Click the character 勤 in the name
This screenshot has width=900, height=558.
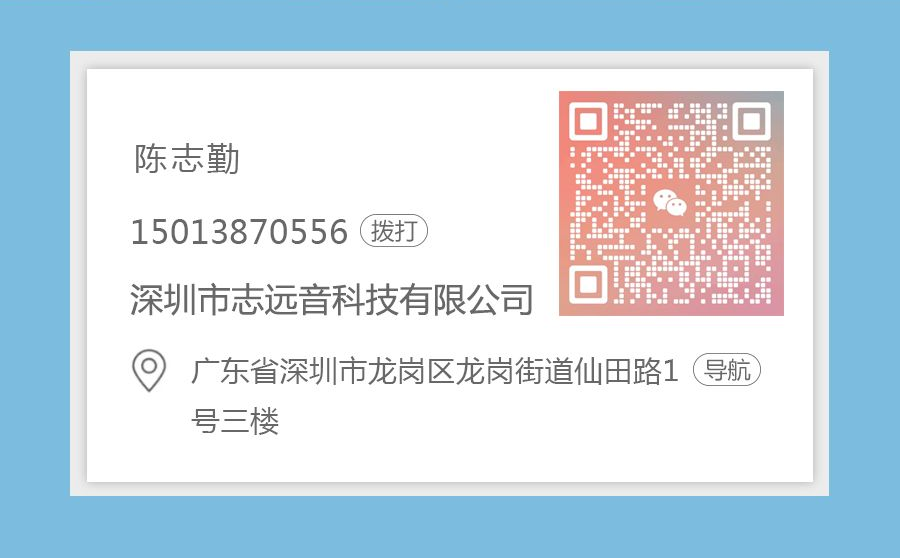click(x=223, y=159)
